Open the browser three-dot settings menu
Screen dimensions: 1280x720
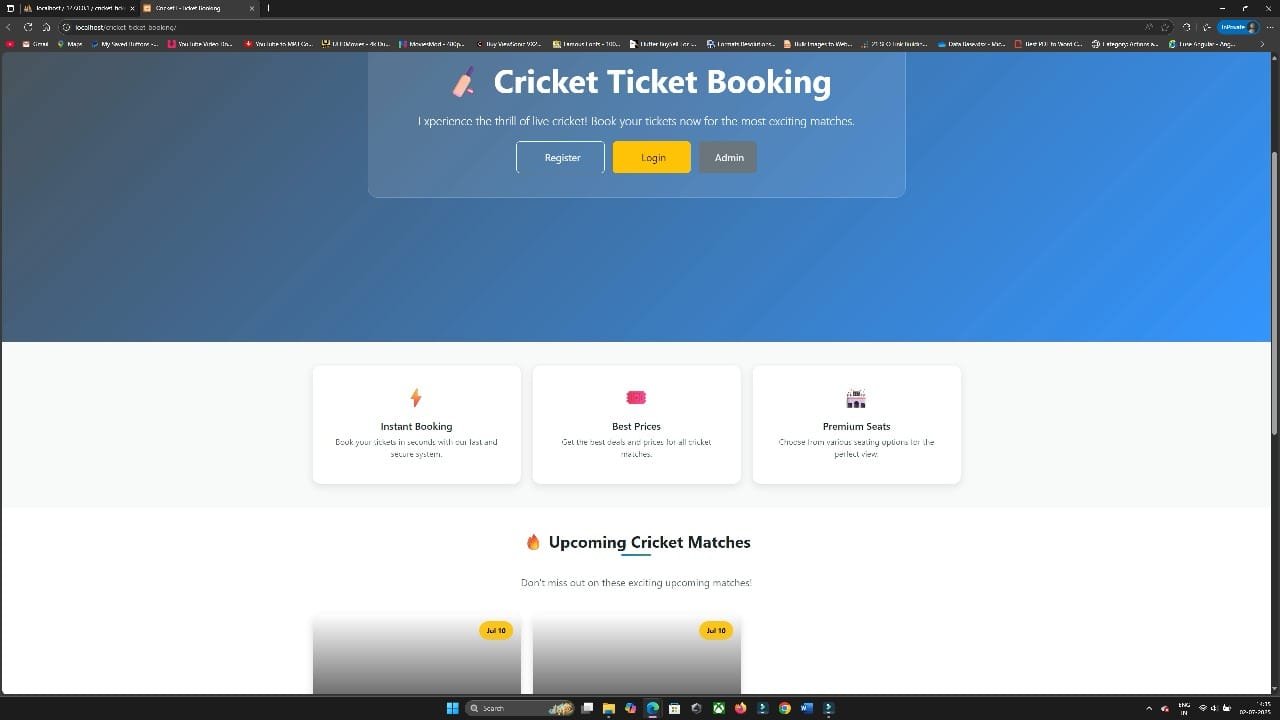[x=1270, y=27]
